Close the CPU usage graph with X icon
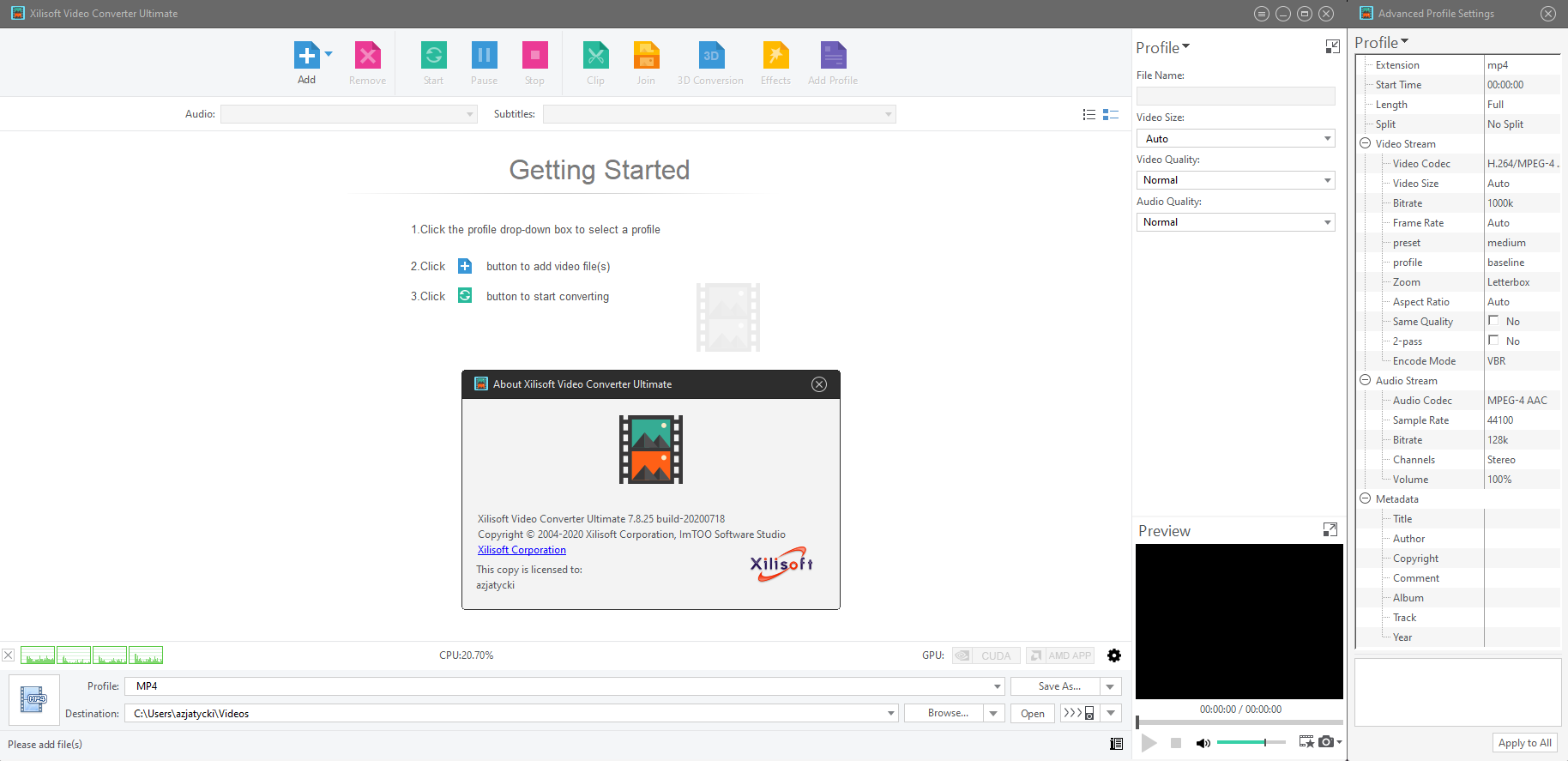Viewport: 1568px width, 761px height. [8, 655]
